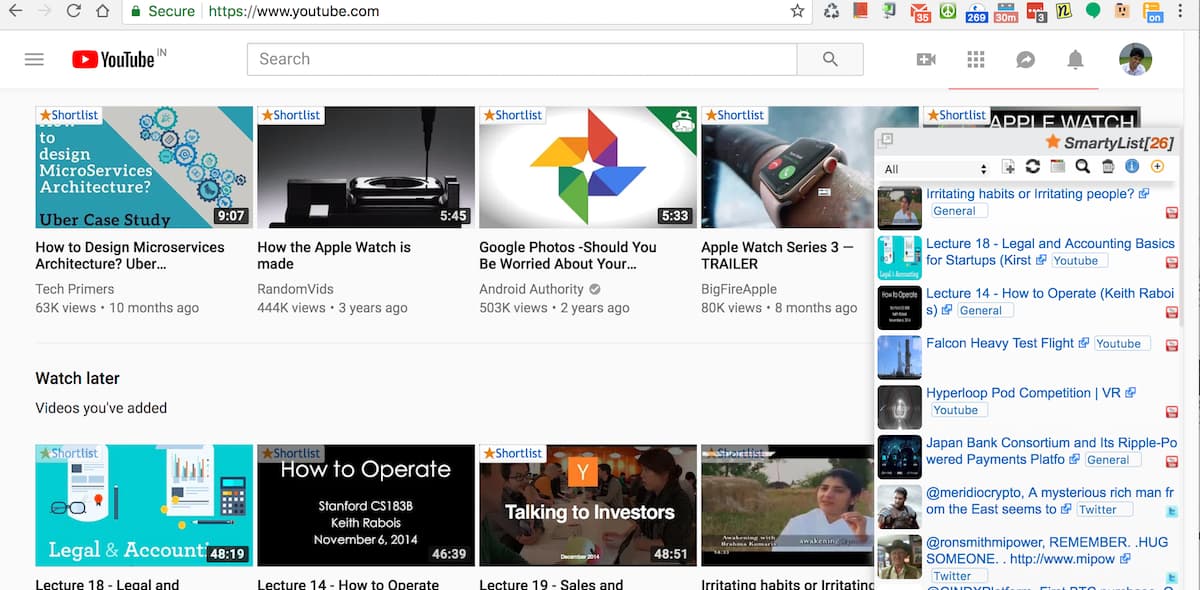Toggle Shortlist on Apple Watch made video

[x=290, y=115]
